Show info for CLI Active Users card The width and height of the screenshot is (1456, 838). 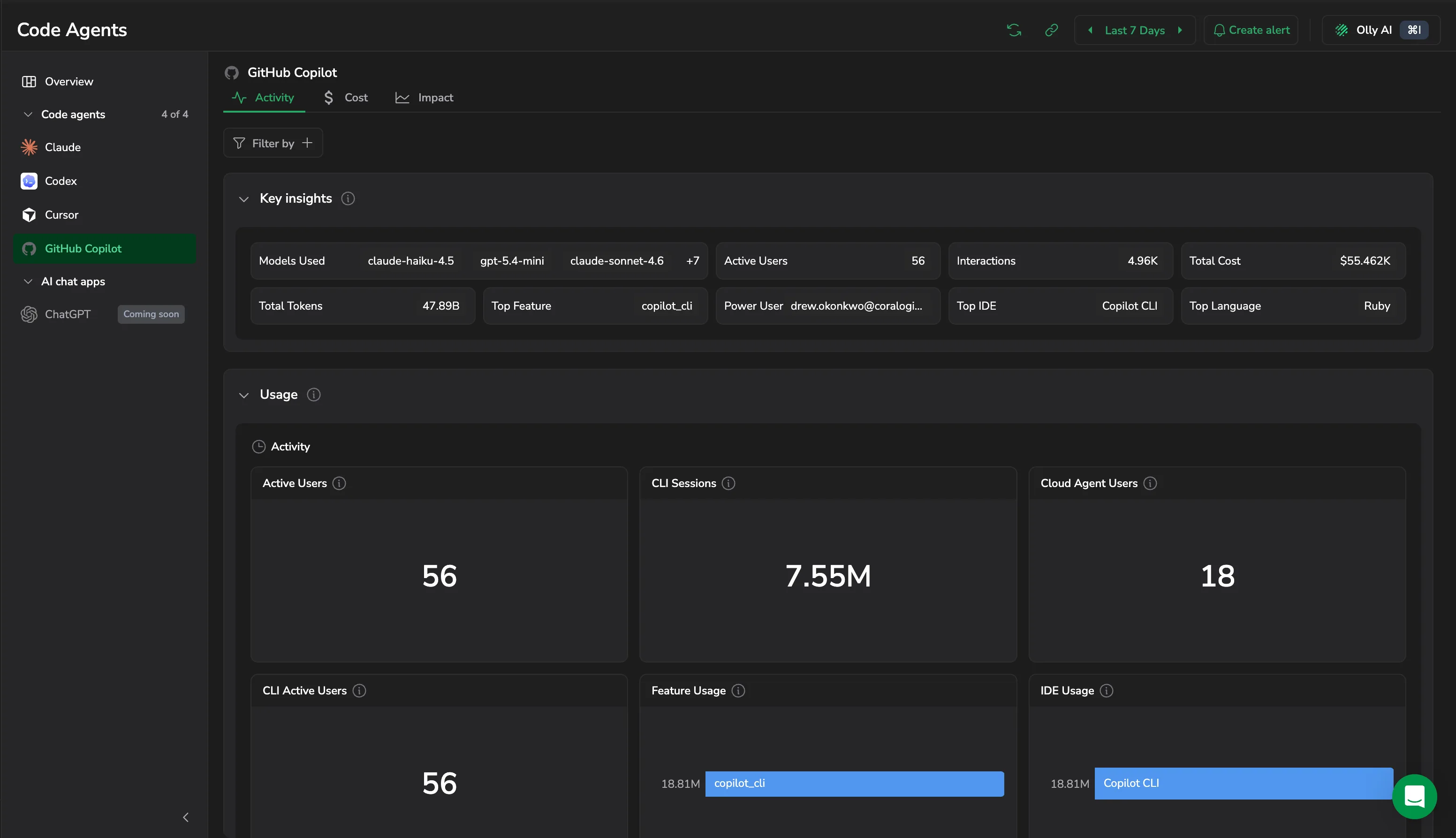(x=359, y=691)
